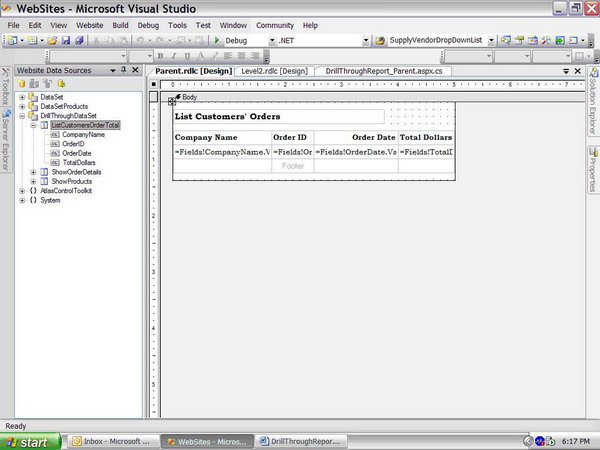Click the Footer cell in the table
The height and width of the screenshot is (450, 600).
(293, 166)
